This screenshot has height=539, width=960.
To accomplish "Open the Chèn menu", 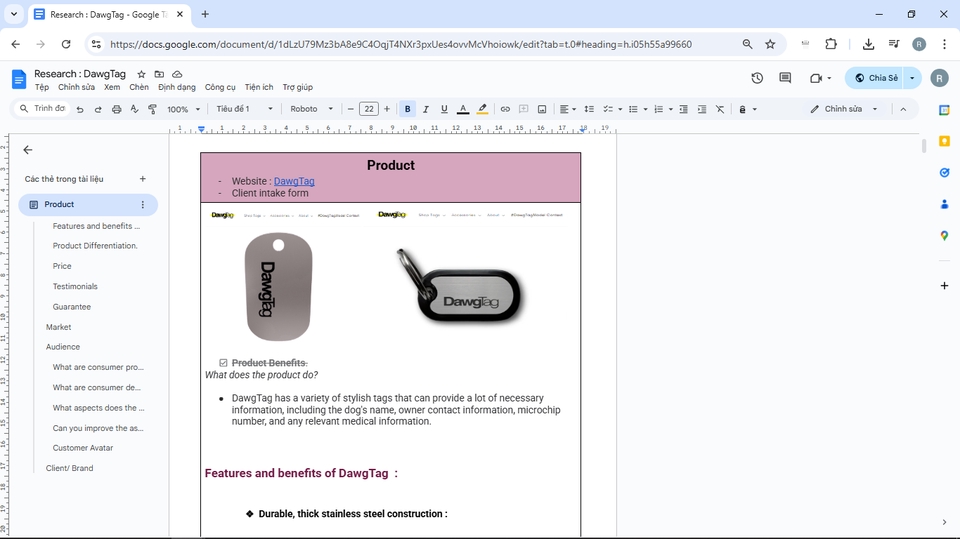I will 139,88.
